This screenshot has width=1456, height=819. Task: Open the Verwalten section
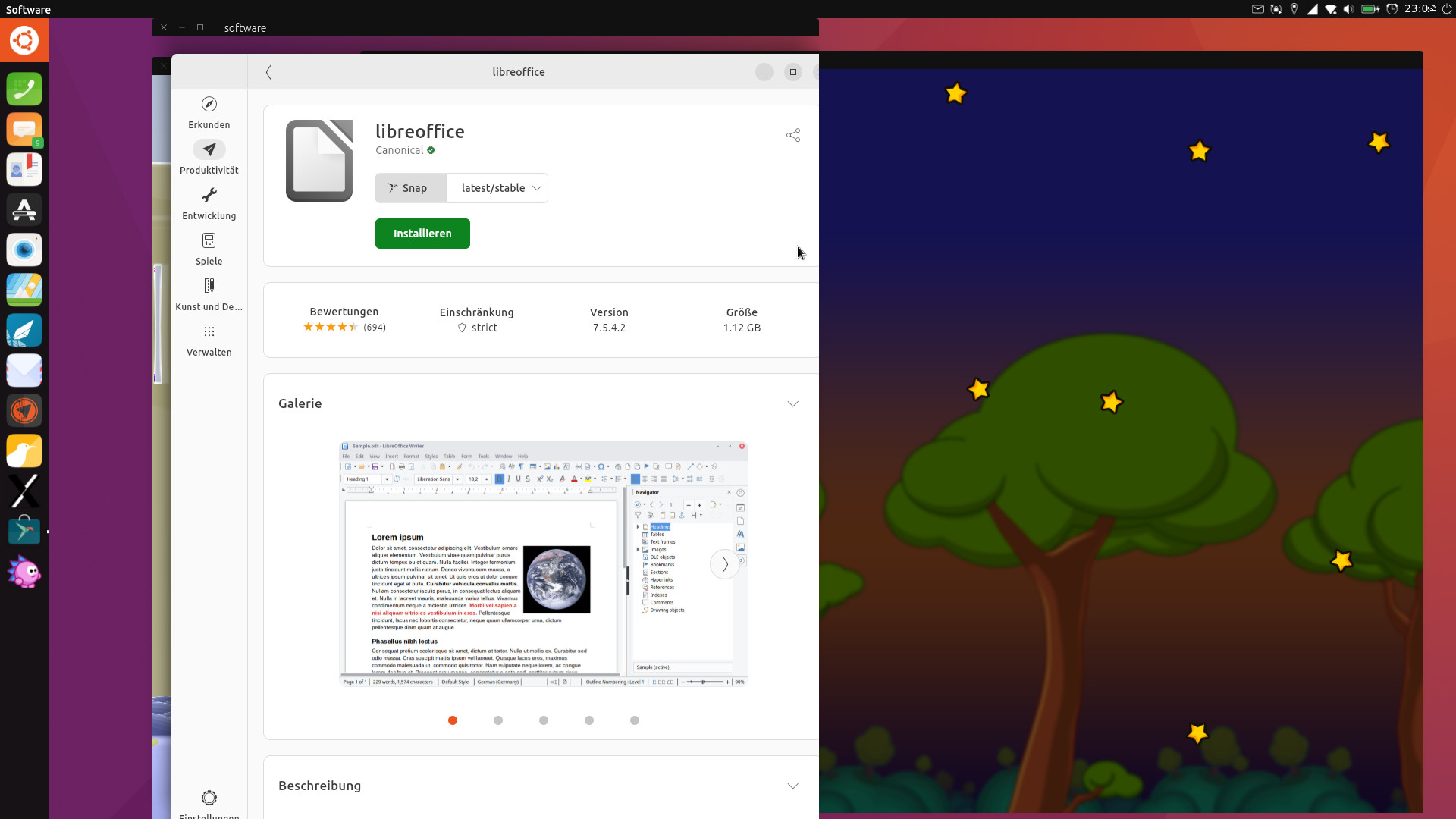(209, 340)
